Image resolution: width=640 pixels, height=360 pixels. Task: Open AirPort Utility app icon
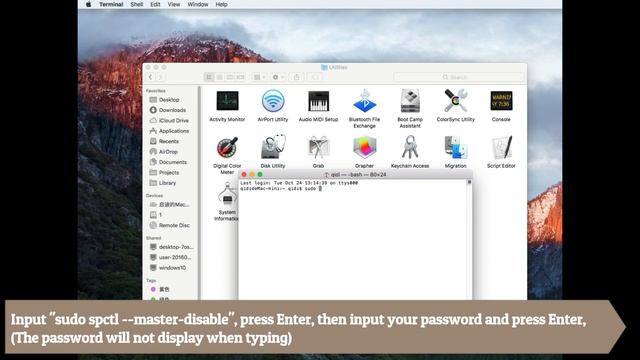[x=273, y=101]
